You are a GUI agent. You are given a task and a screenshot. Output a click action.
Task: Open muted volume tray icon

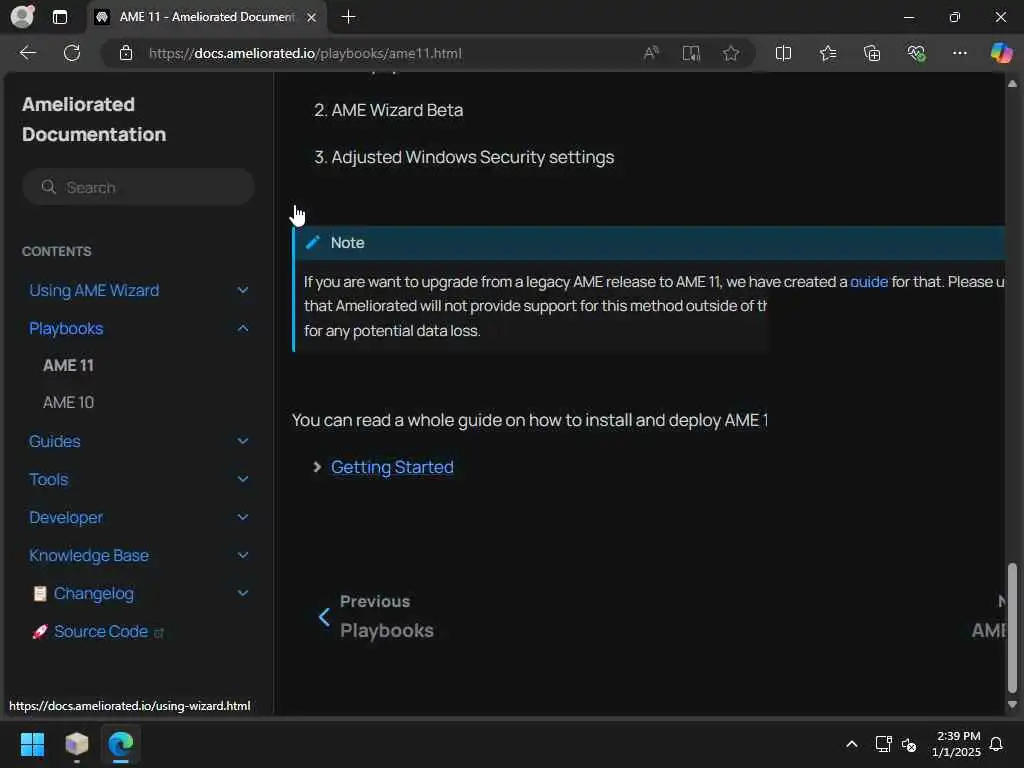[909, 744]
